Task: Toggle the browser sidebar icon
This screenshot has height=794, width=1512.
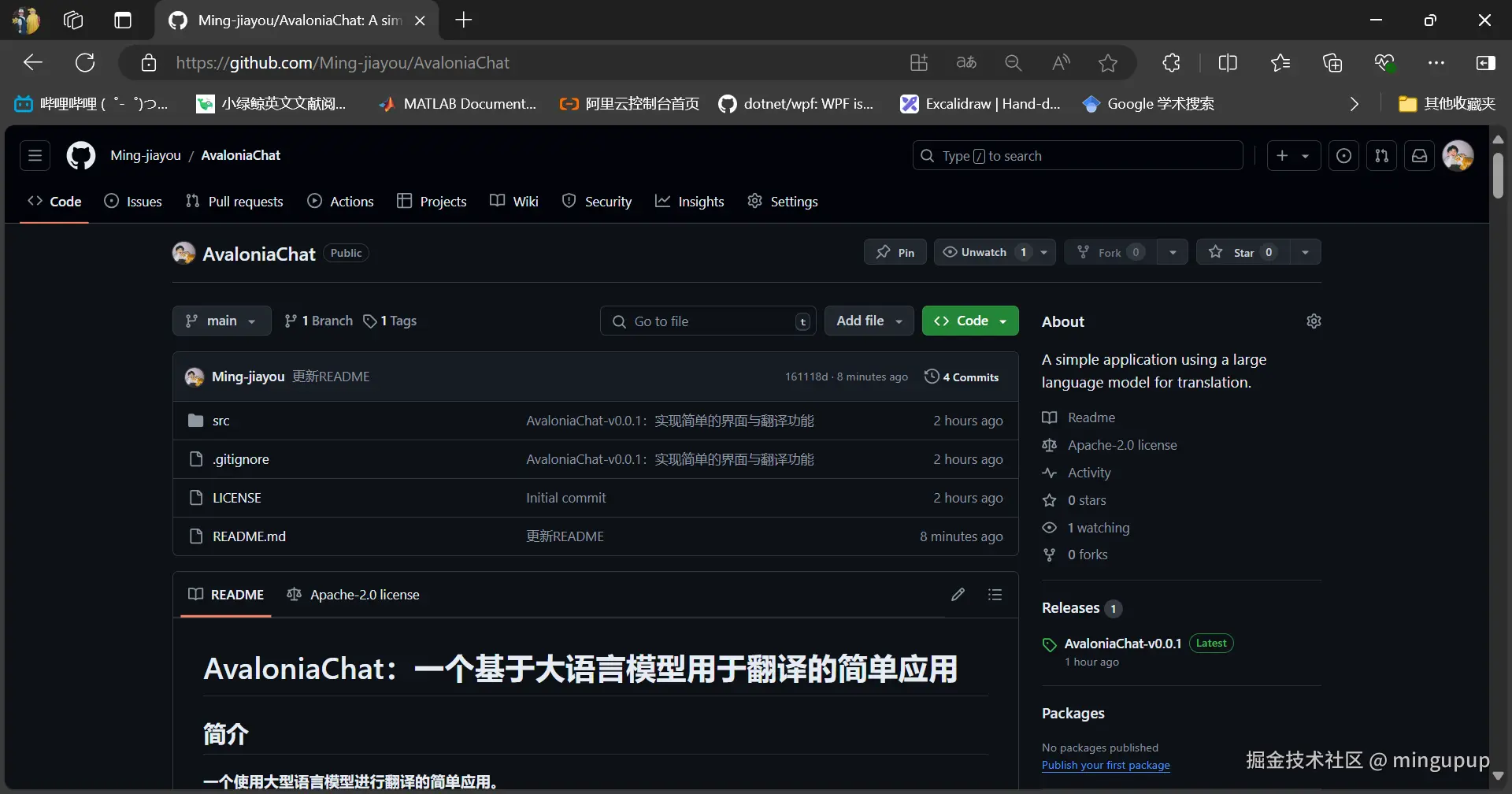Action: (1486, 63)
